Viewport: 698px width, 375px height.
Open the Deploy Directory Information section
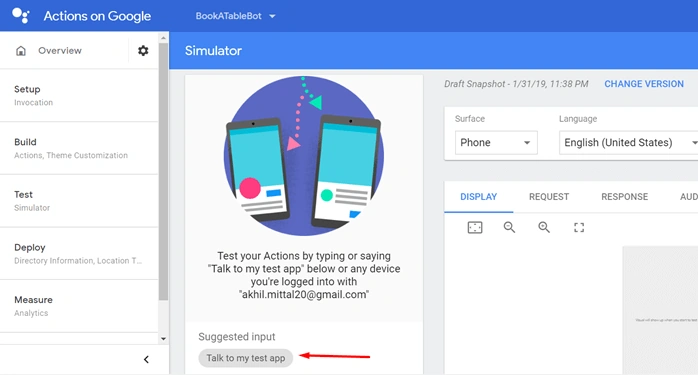pos(79,253)
